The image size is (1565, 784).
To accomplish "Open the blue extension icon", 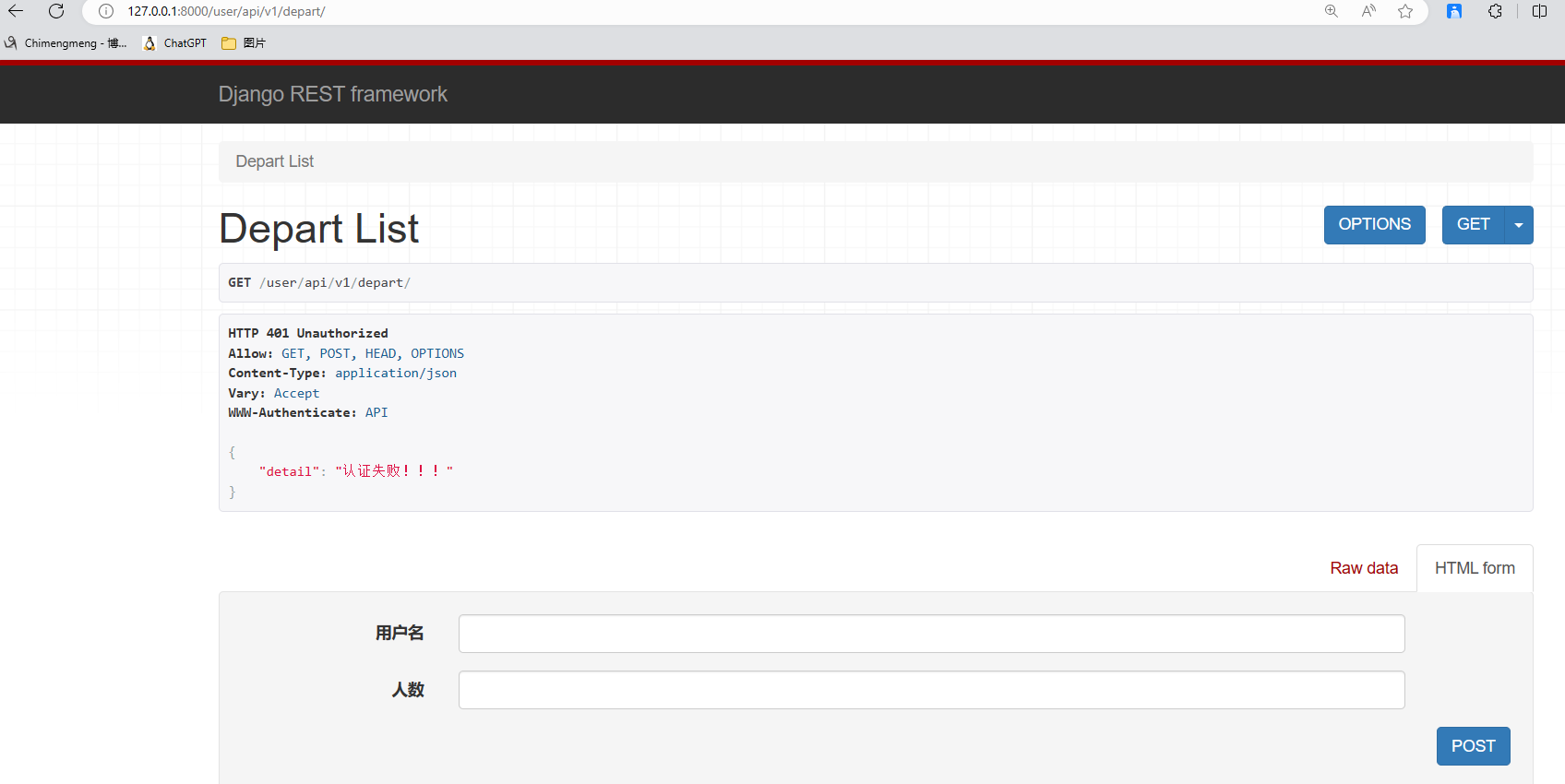I will [x=1454, y=11].
